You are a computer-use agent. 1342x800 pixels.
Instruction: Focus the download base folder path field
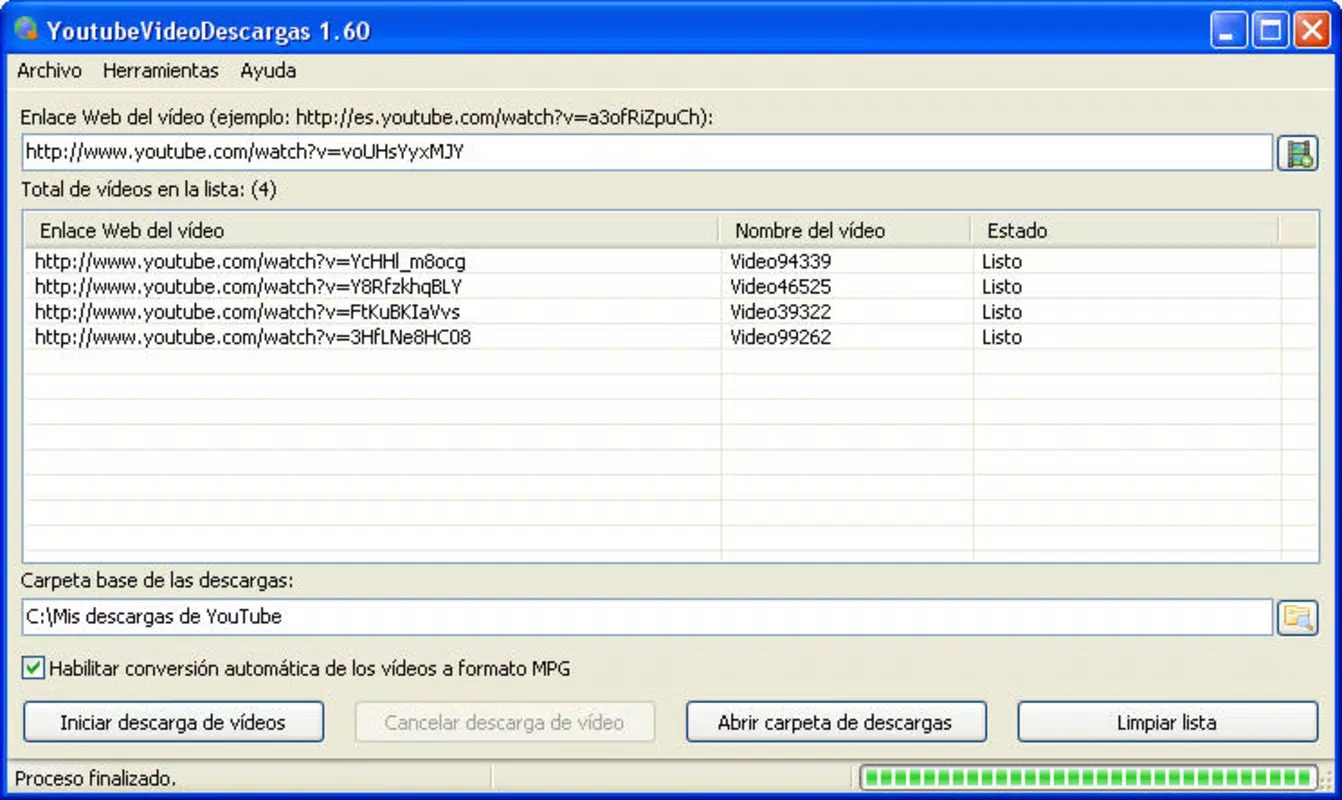click(x=648, y=617)
